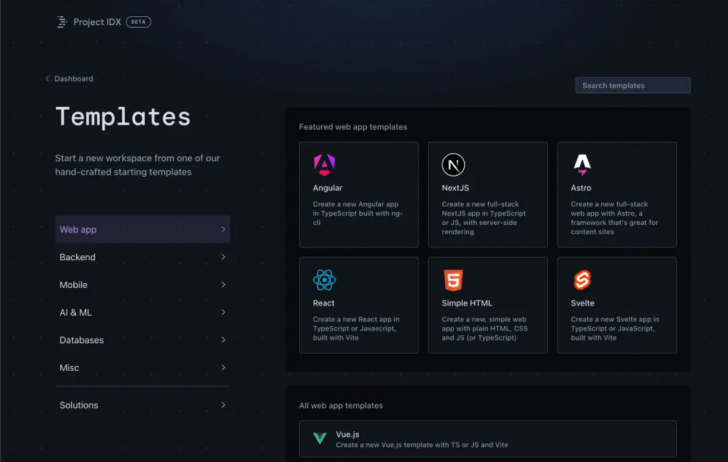Click the React atom icon
This screenshot has height=462, width=728.
pos(324,280)
